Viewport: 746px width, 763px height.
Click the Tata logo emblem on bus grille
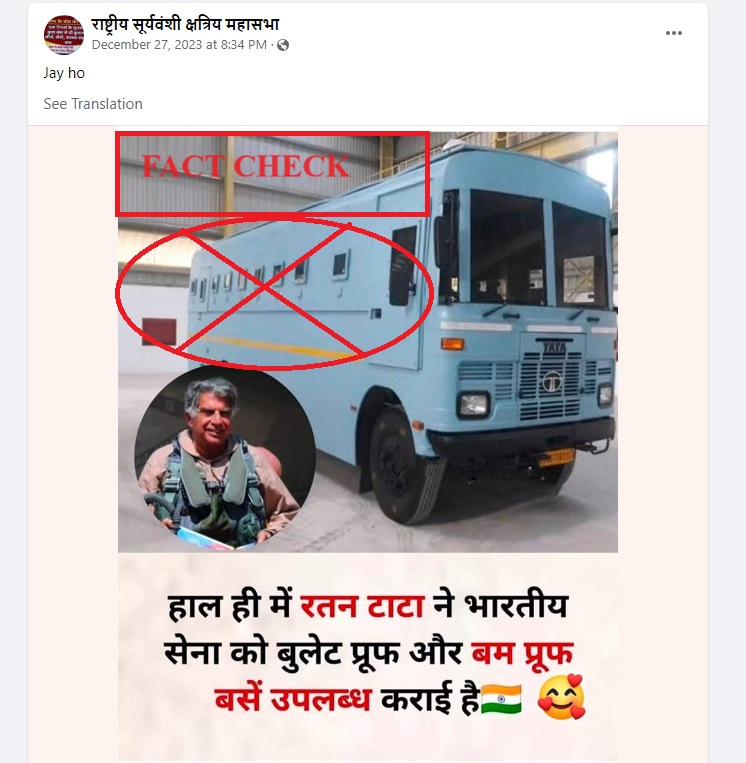552,382
